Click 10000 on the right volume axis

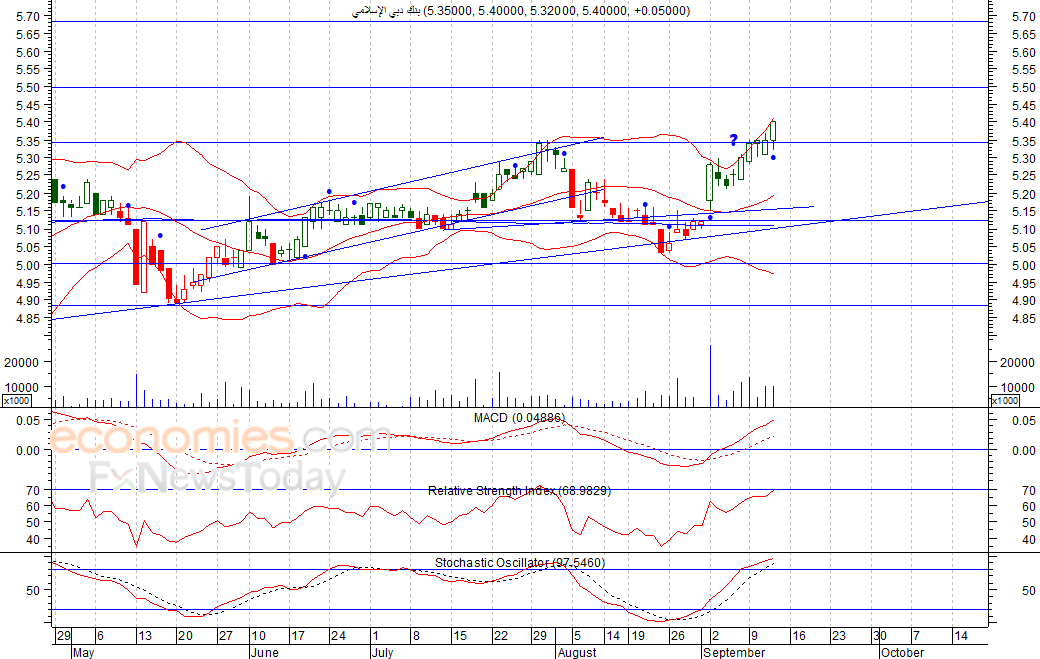click(1017, 387)
